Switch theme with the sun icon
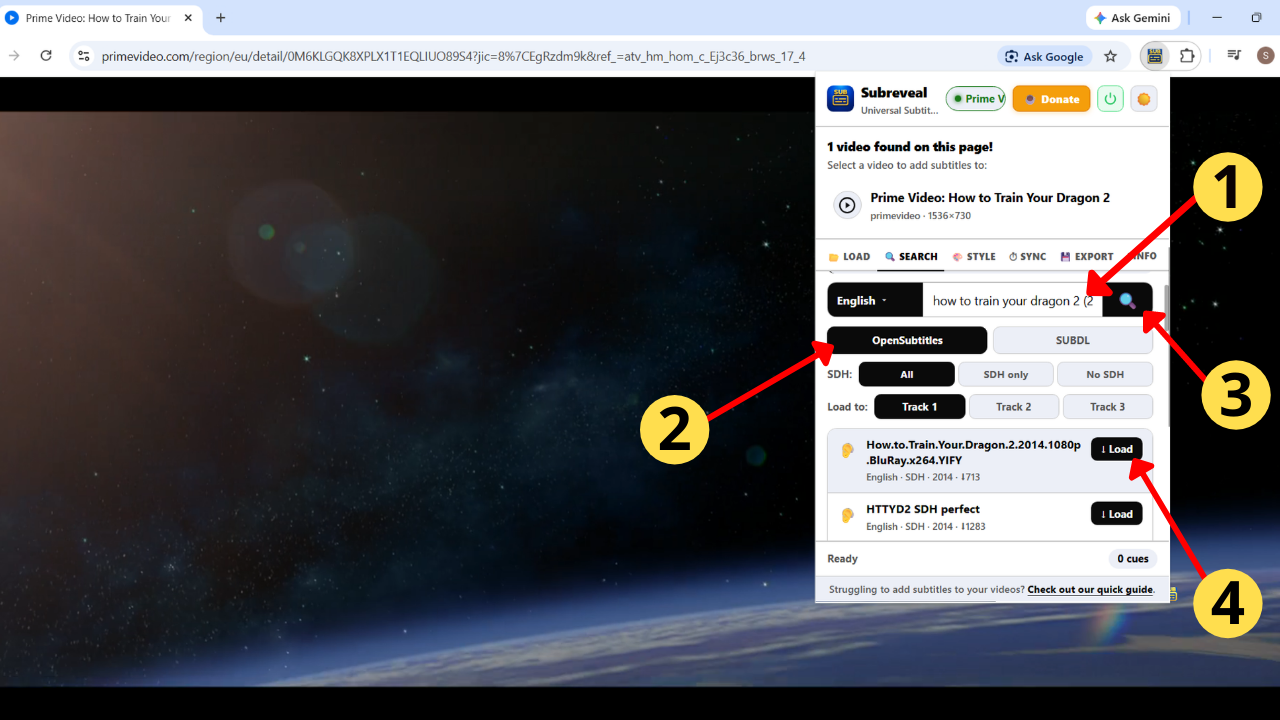The width and height of the screenshot is (1280, 720). 1144,98
